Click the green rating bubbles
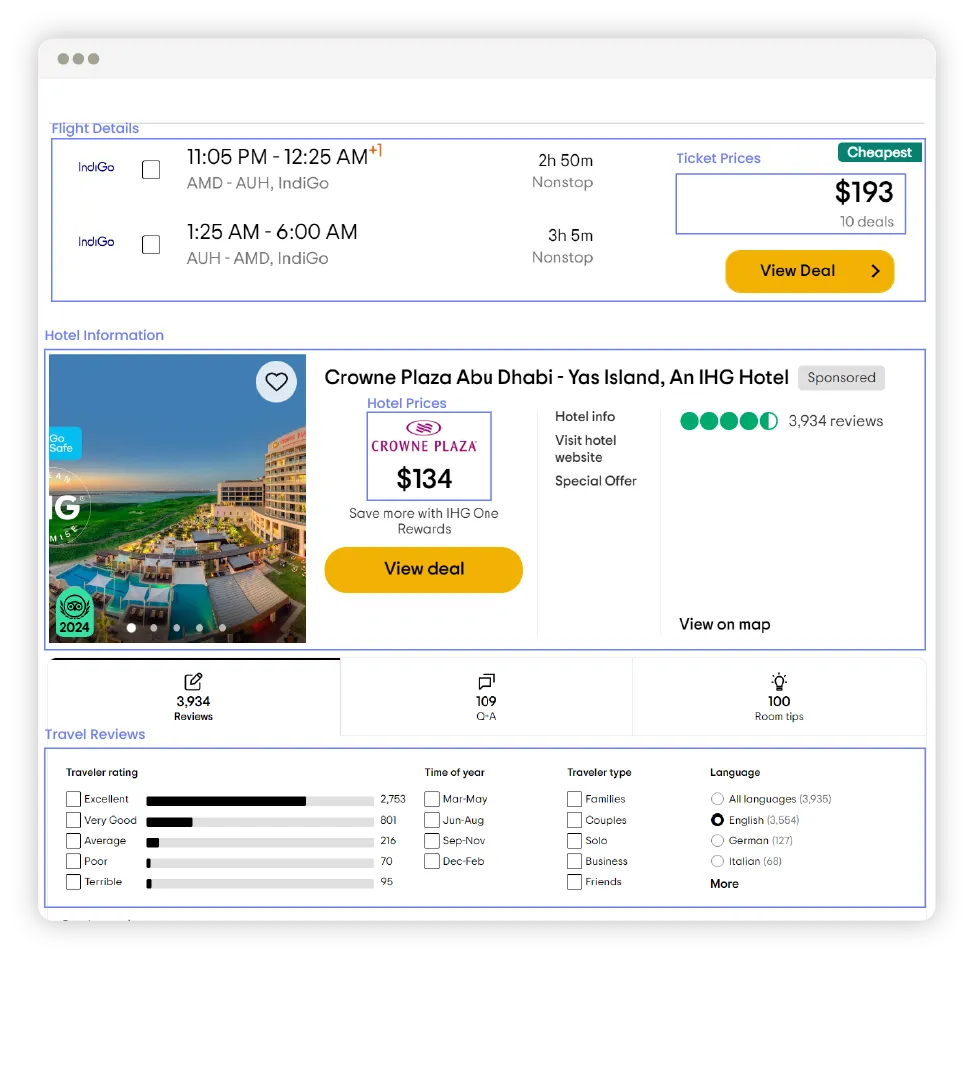The height and width of the screenshot is (1088, 974). [x=729, y=421]
